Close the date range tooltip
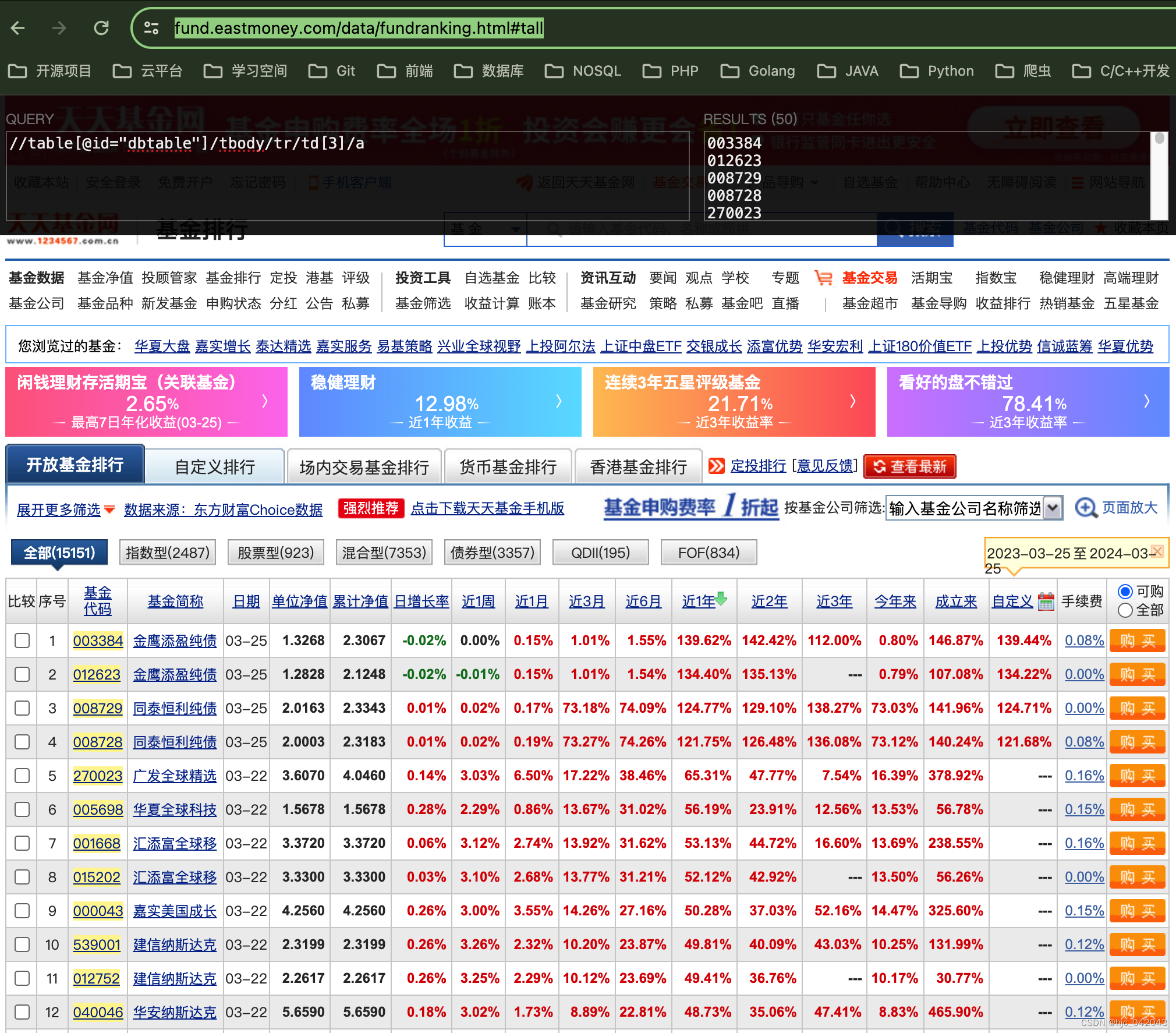 [1157, 551]
